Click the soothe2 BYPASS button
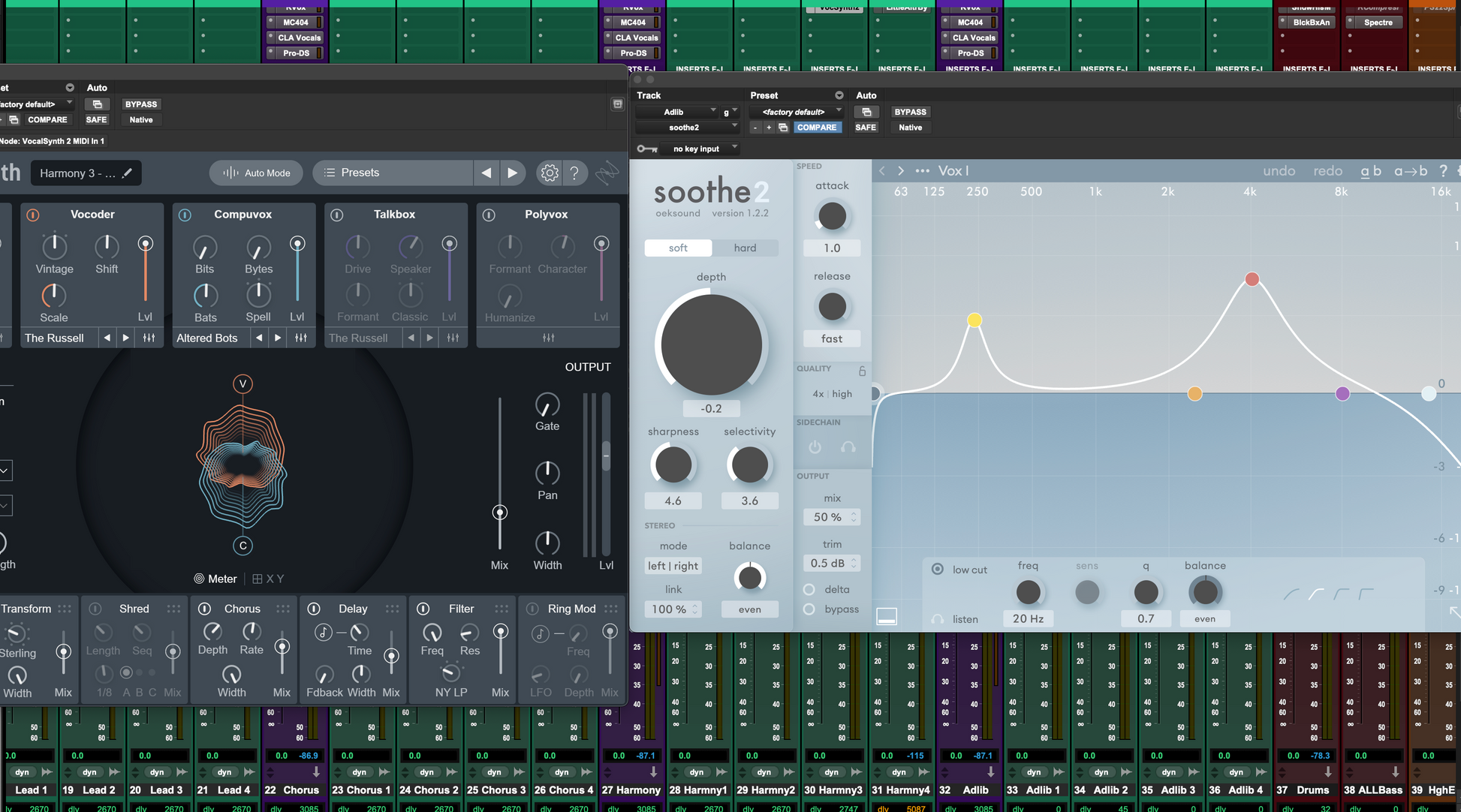Image resolution: width=1461 pixels, height=812 pixels. tap(910, 112)
